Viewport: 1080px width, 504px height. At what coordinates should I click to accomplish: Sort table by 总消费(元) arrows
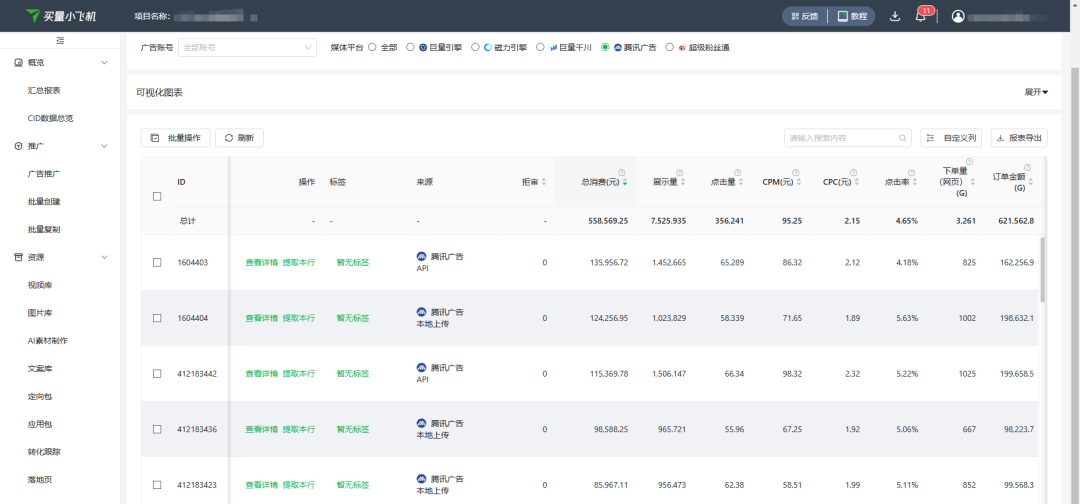coord(625,182)
